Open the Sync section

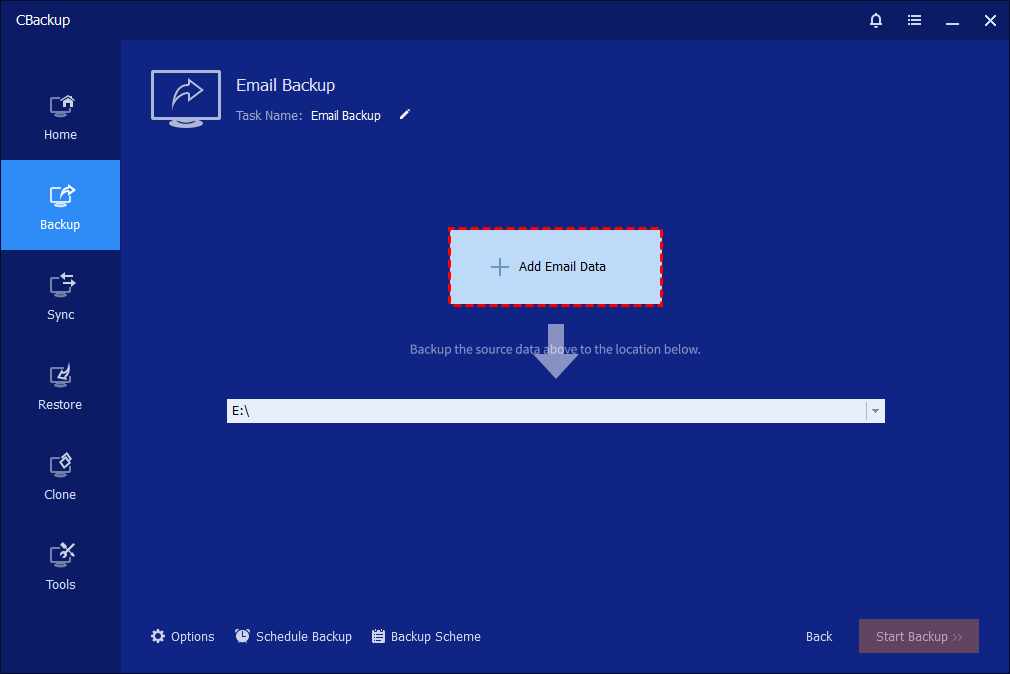pos(60,296)
